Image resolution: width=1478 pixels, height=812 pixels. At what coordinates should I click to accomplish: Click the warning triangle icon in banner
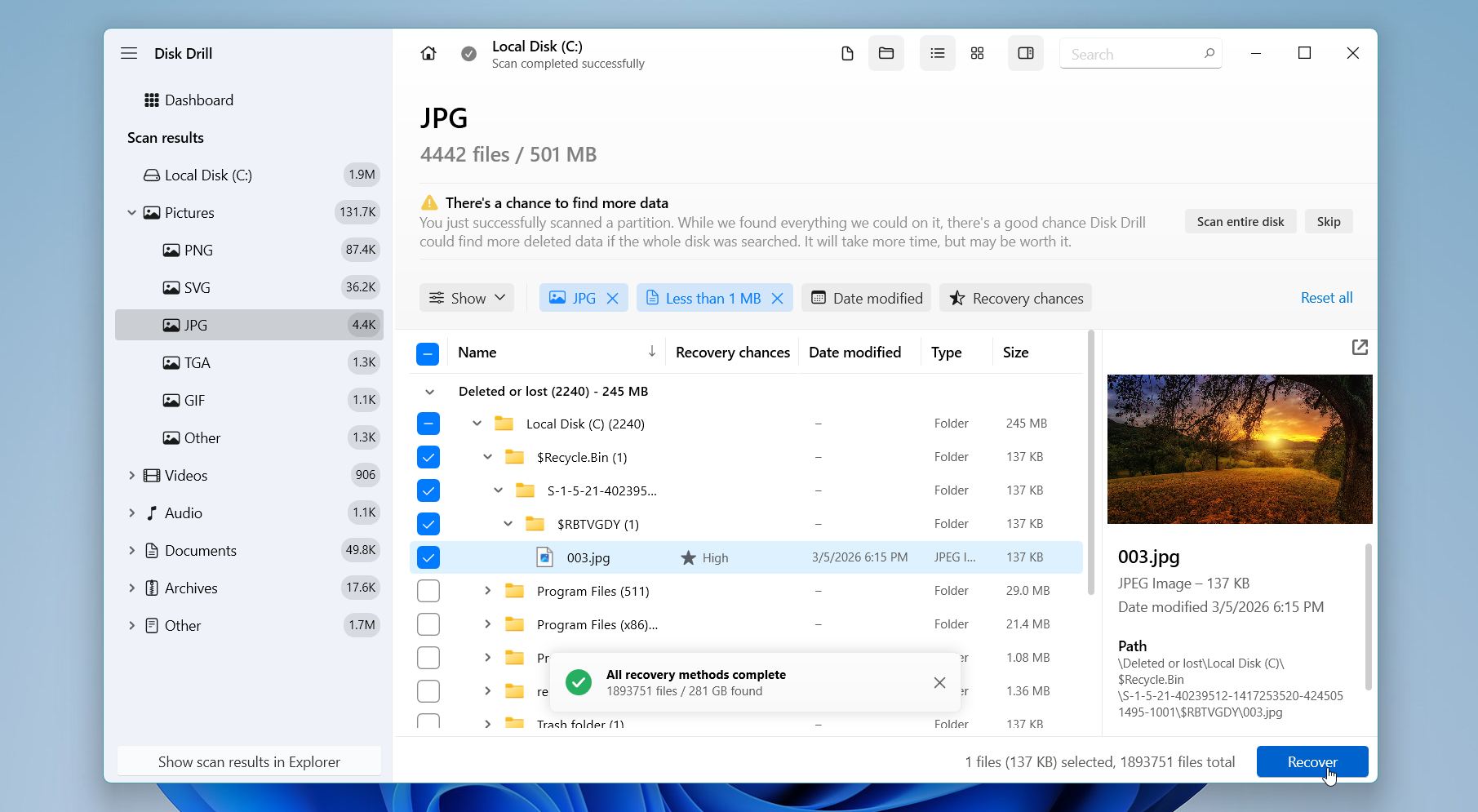[429, 202]
